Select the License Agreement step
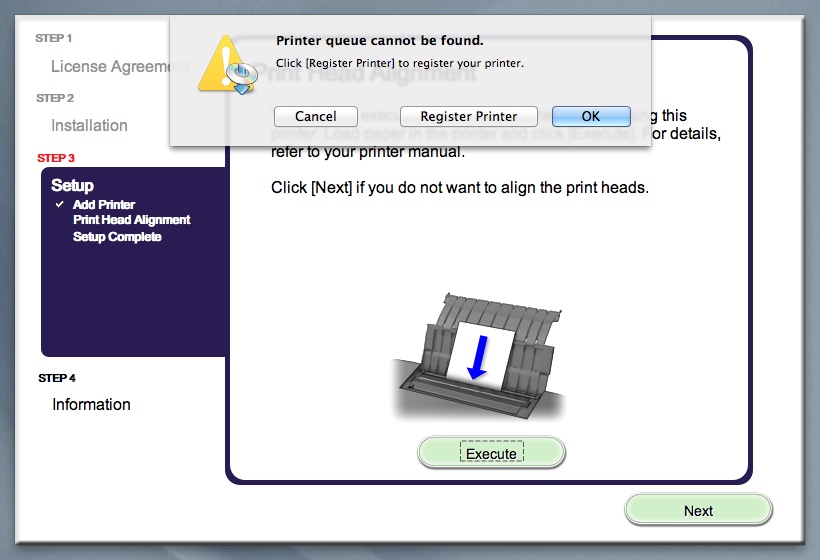 110,67
